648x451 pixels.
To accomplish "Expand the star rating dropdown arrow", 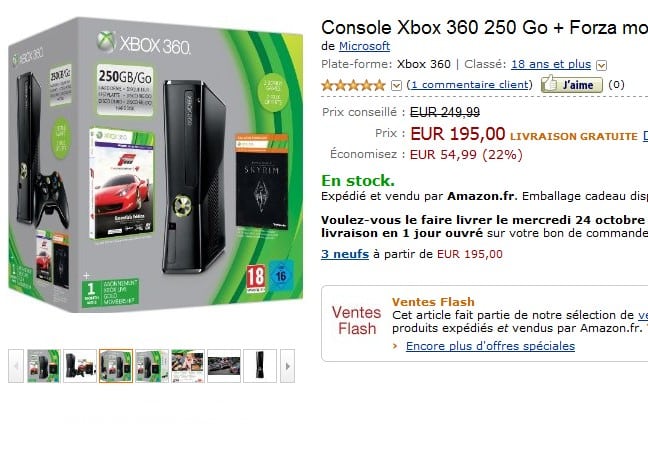I will coord(396,86).
